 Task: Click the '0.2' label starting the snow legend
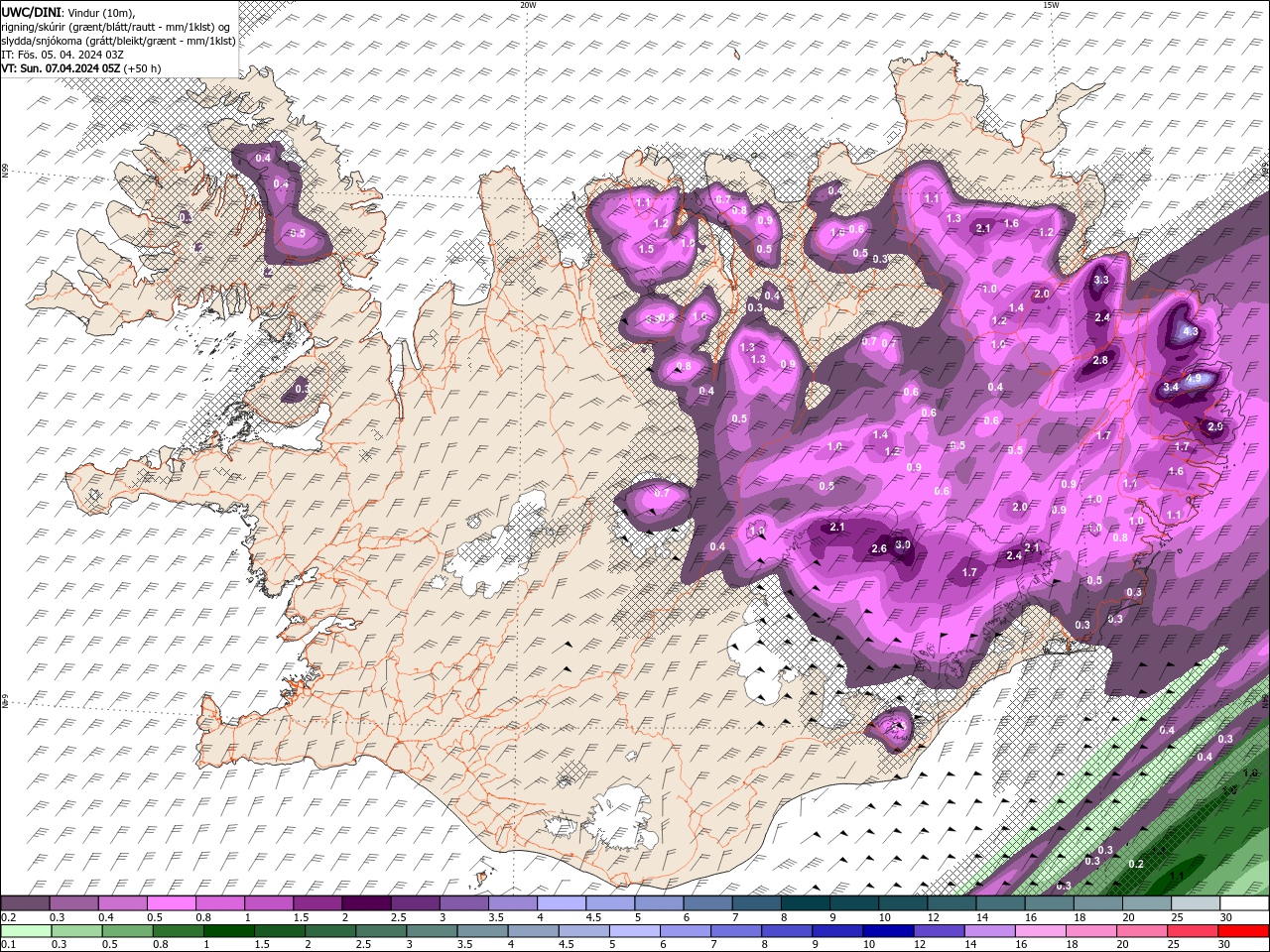tap(7, 917)
